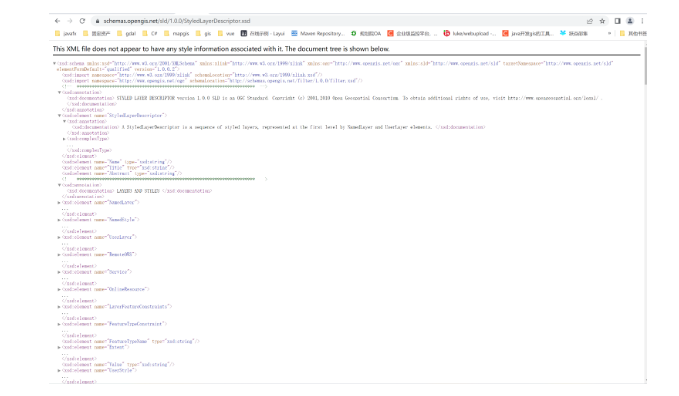Image resolution: width=679 pixels, height=396 pixels.
Task: Open the mapgis bookmark folder
Action: [176, 33]
